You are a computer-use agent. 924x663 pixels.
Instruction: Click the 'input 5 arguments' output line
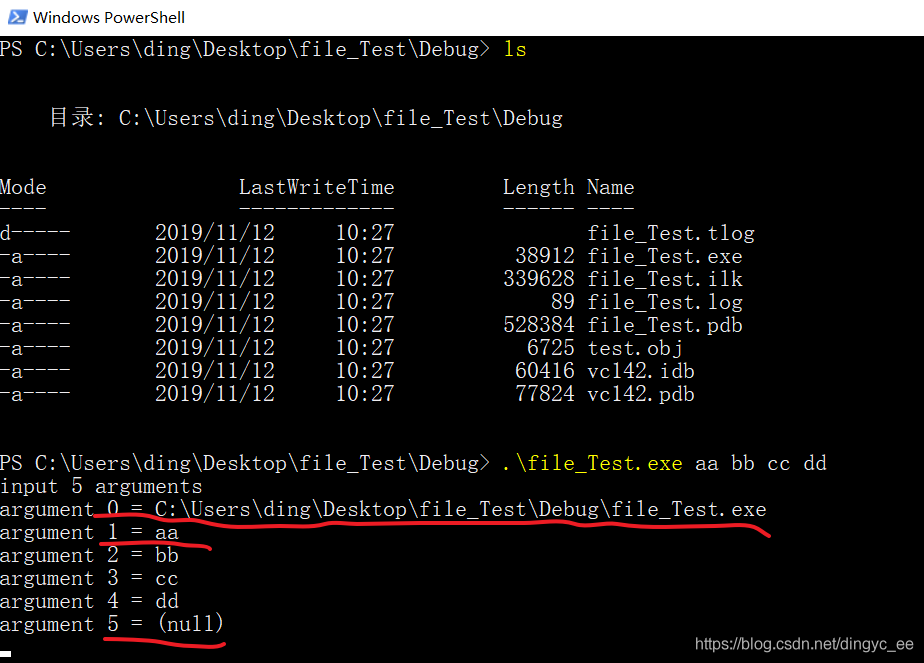pyautogui.click(x=101, y=486)
